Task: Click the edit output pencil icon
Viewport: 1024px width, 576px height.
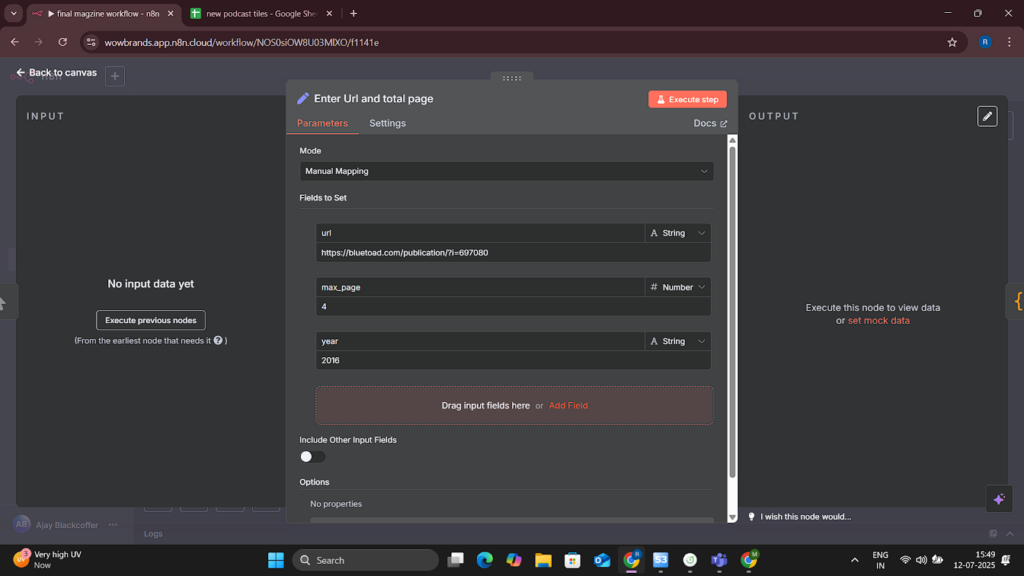Action: point(987,116)
